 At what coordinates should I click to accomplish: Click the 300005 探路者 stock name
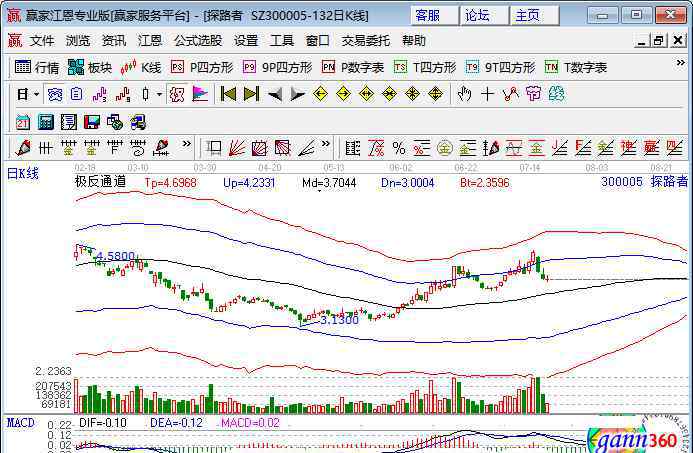[644, 182]
